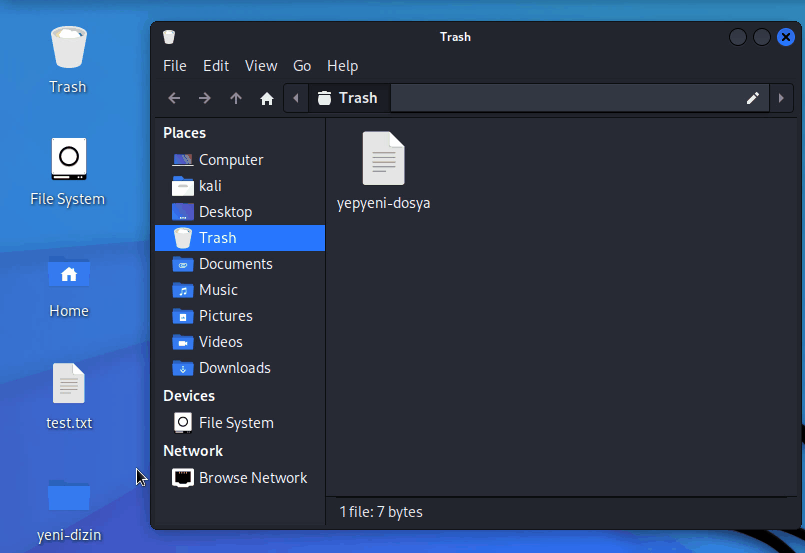Click the yepyeni-dosya file name label
Viewport: 805px width, 553px height.
point(384,203)
